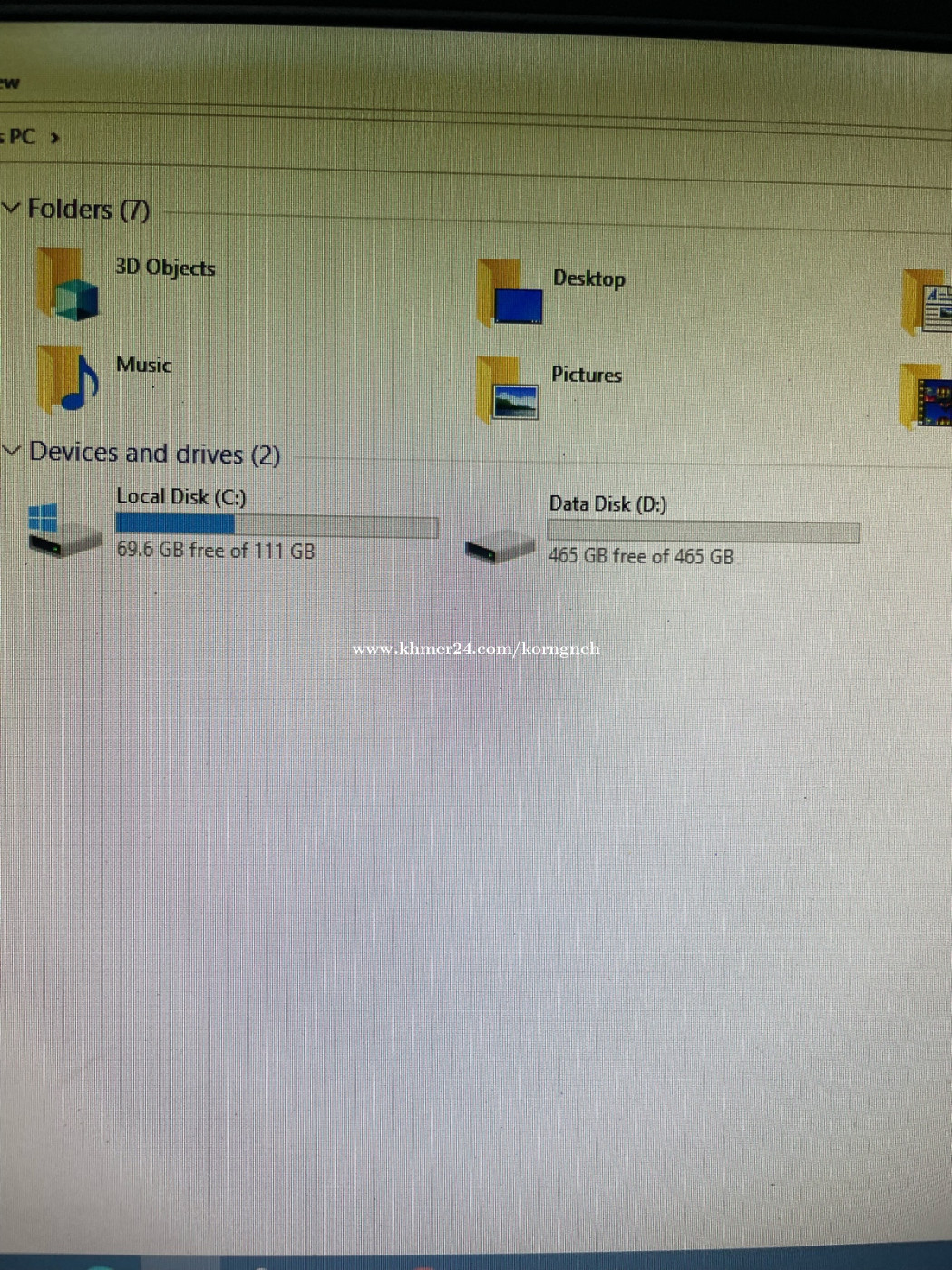Screen dimensions: 952x1270
Task: Click This PC in the address bar
Action: click(20, 137)
